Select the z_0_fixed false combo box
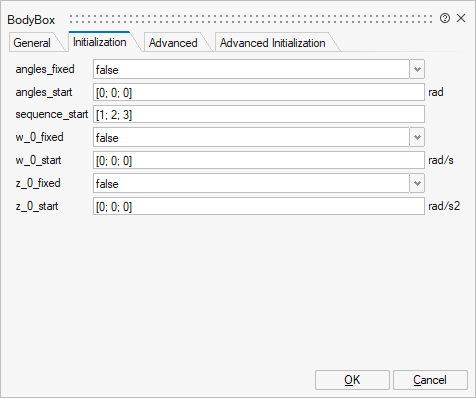 click(251, 183)
